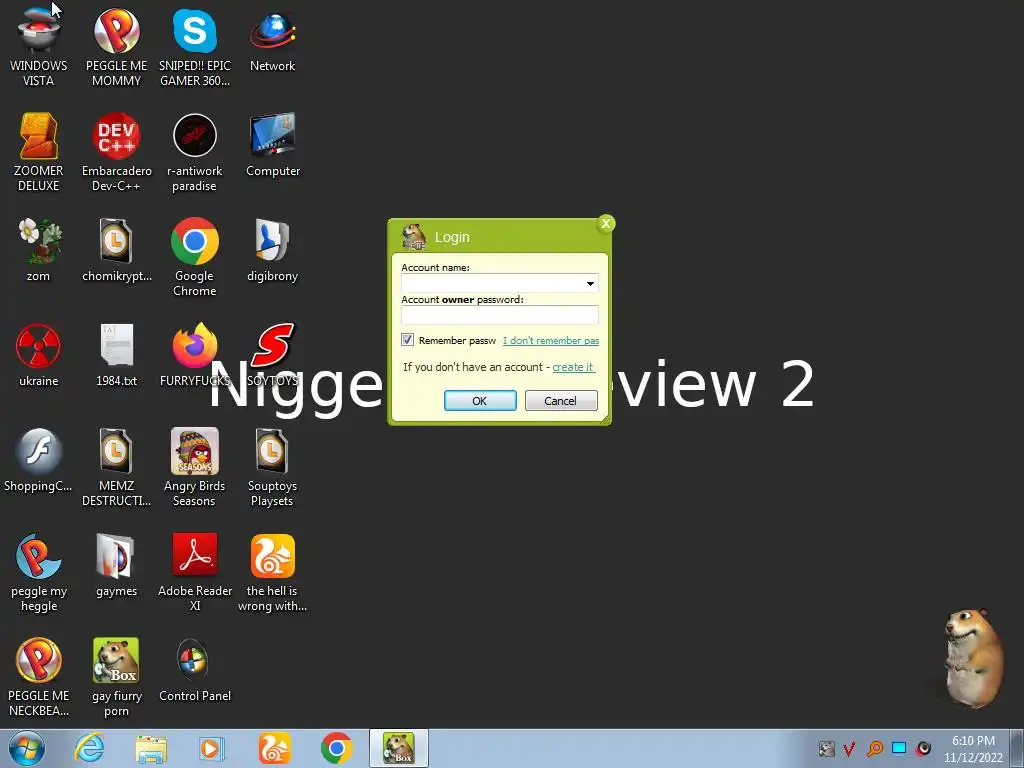The width and height of the screenshot is (1024, 768).
Task: Open Windows Media Player taskbar icon
Action: pos(212,749)
